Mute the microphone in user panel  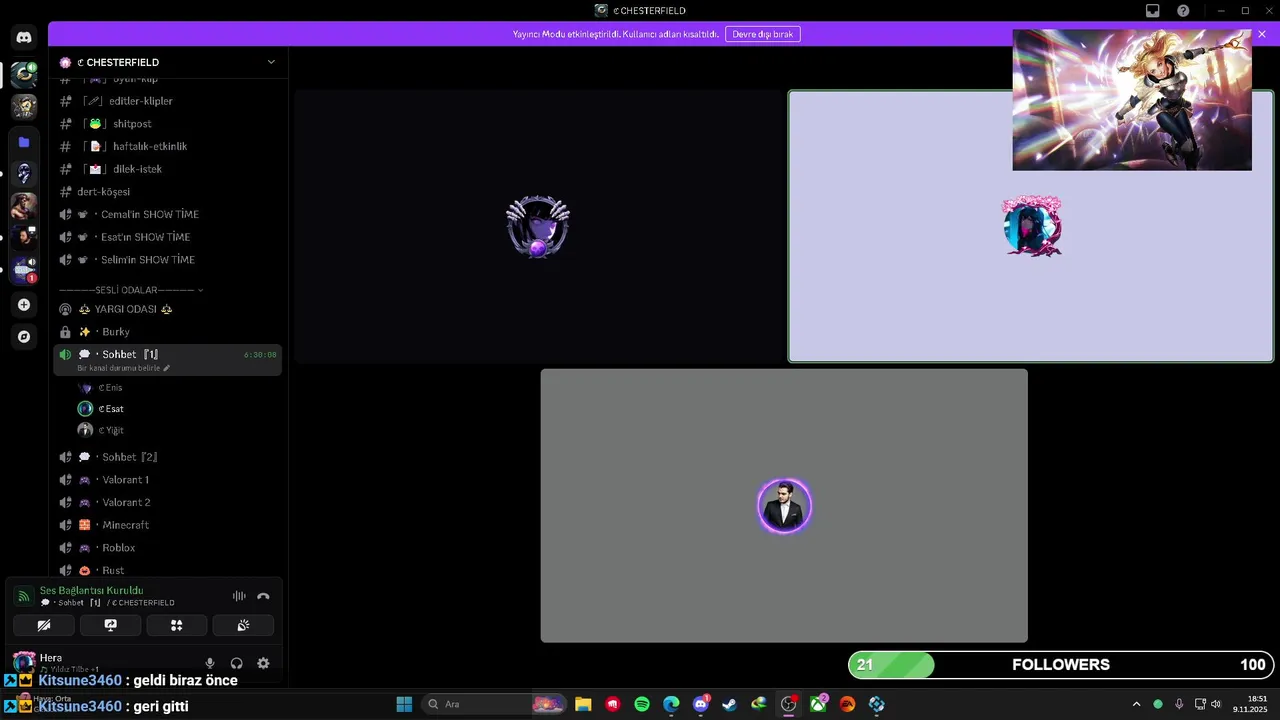(x=210, y=663)
